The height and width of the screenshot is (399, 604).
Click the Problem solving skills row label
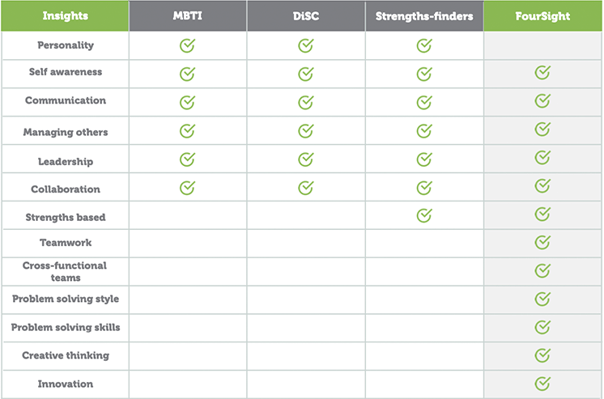[65, 327]
